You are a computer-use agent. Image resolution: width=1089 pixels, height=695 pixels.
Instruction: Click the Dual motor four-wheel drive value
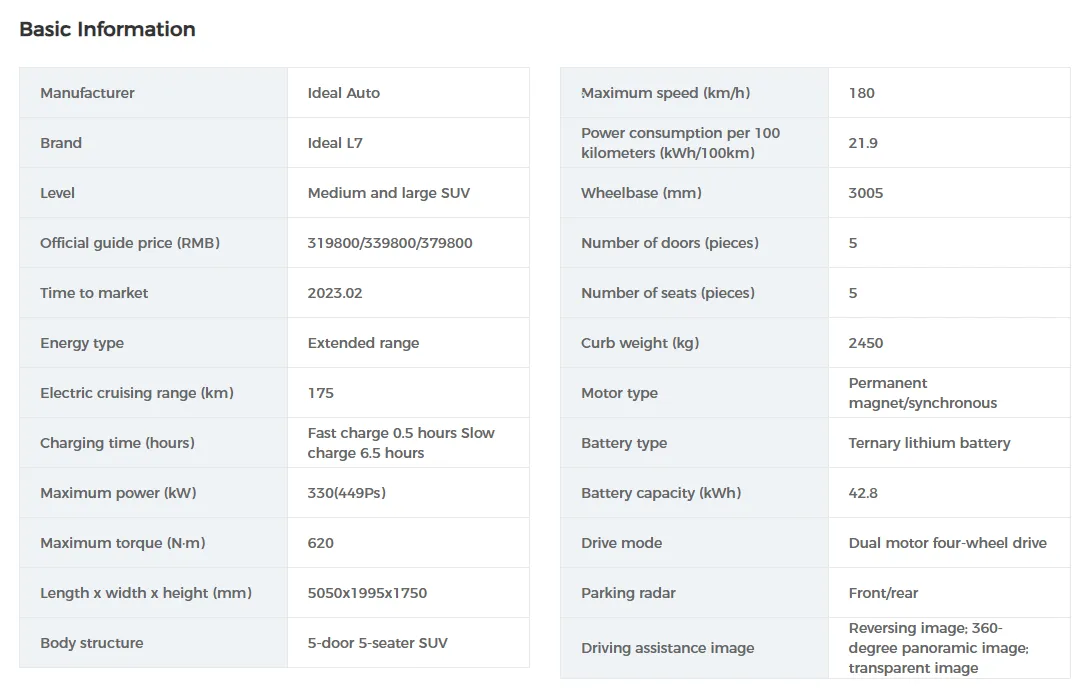pos(947,543)
